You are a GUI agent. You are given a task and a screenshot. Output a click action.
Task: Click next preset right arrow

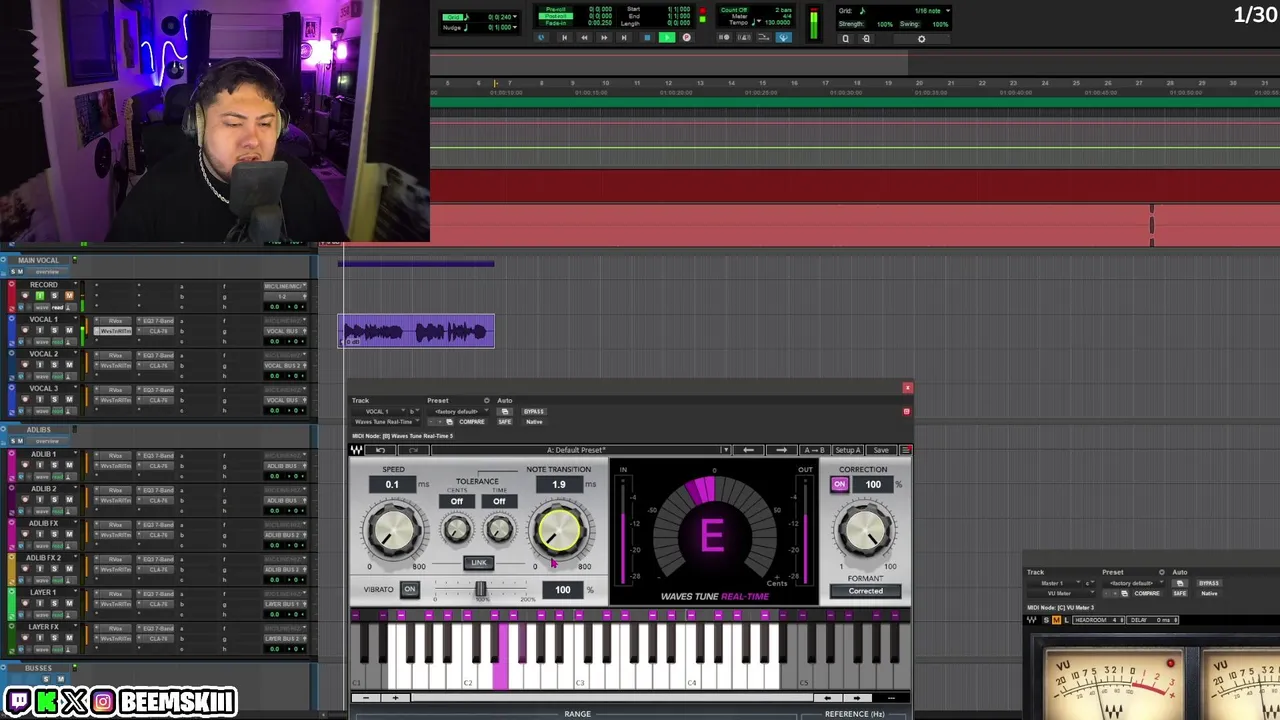781,450
